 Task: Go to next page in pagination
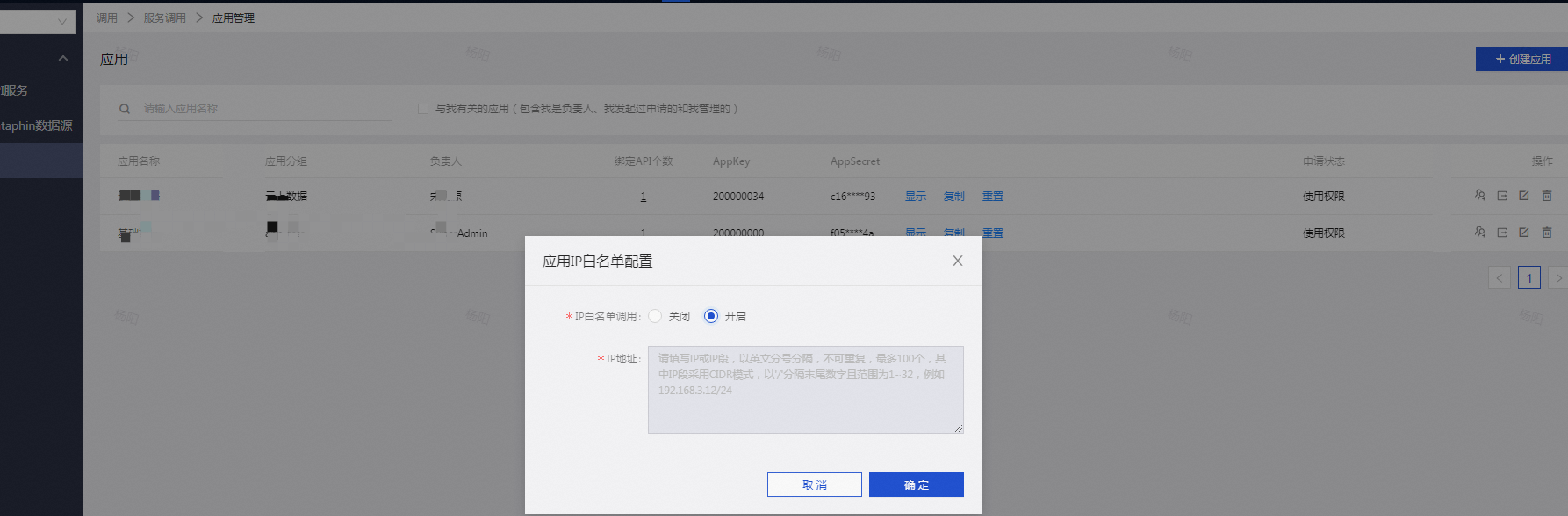pos(1557,278)
